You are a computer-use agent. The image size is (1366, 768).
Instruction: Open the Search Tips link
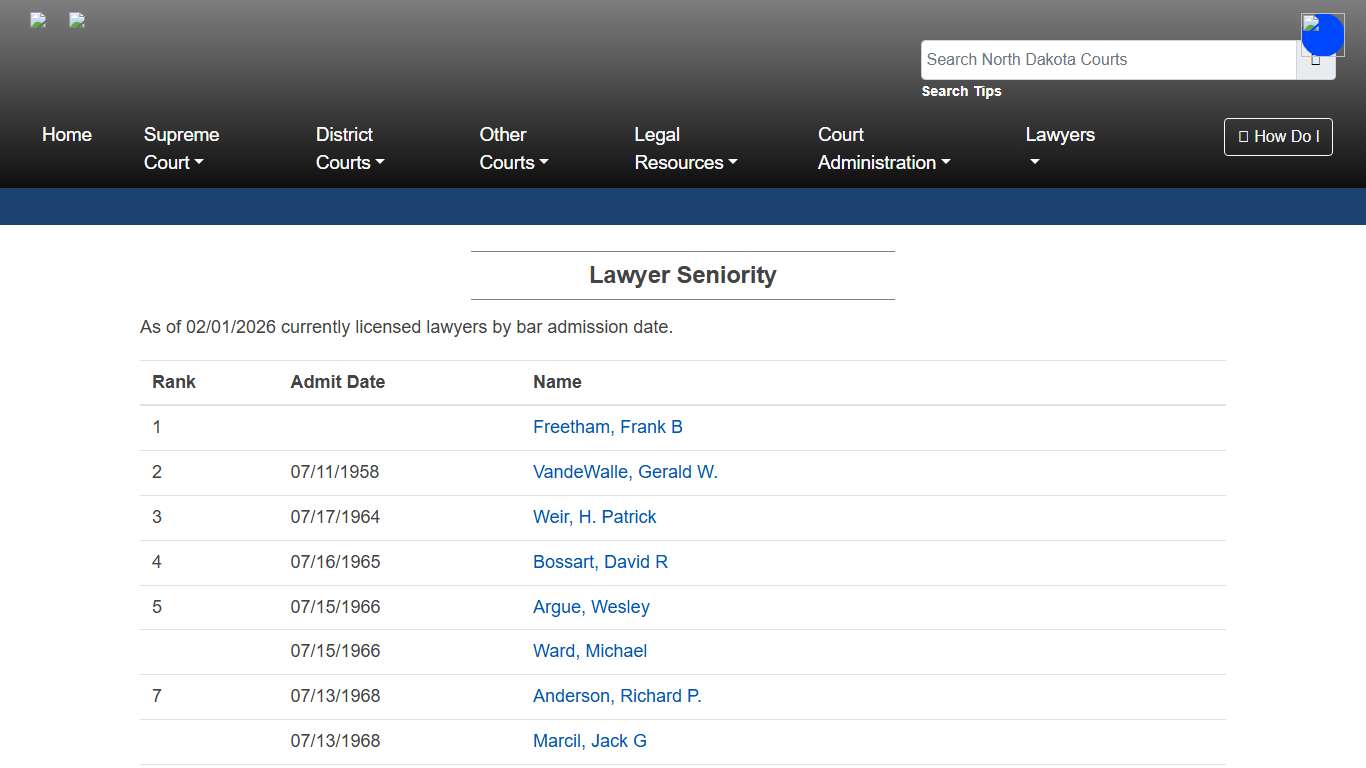(x=961, y=91)
